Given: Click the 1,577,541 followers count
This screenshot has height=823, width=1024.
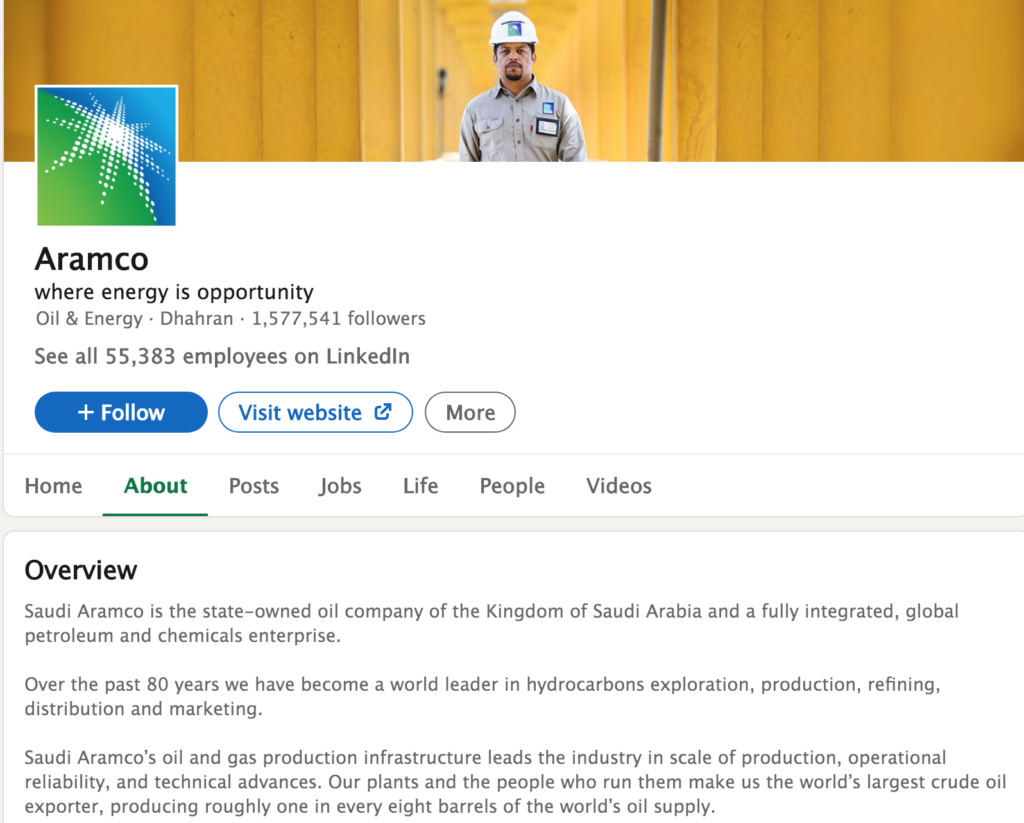Looking at the screenshot, I should point(338,319).
